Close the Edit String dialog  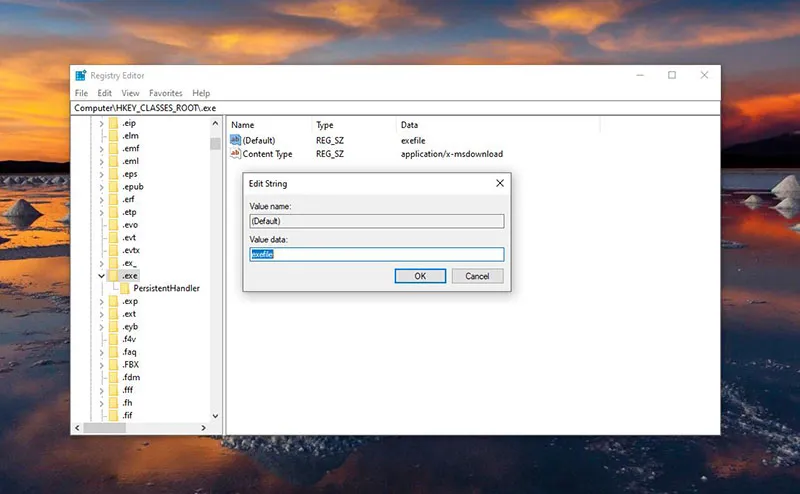pos(499,184)
